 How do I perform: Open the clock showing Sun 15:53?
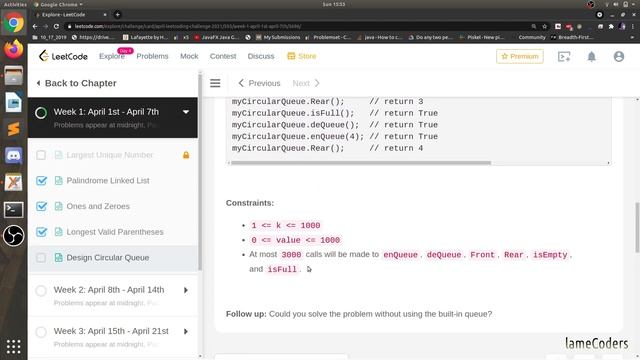pyautogui.click(x=333, y=4)
